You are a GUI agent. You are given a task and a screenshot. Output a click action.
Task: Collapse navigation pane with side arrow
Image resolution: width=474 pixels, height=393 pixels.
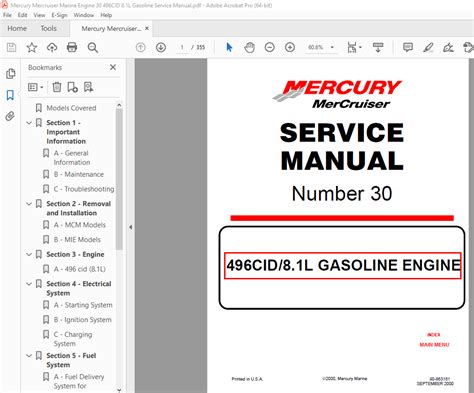pyautogui.click(x=130, y=227)
